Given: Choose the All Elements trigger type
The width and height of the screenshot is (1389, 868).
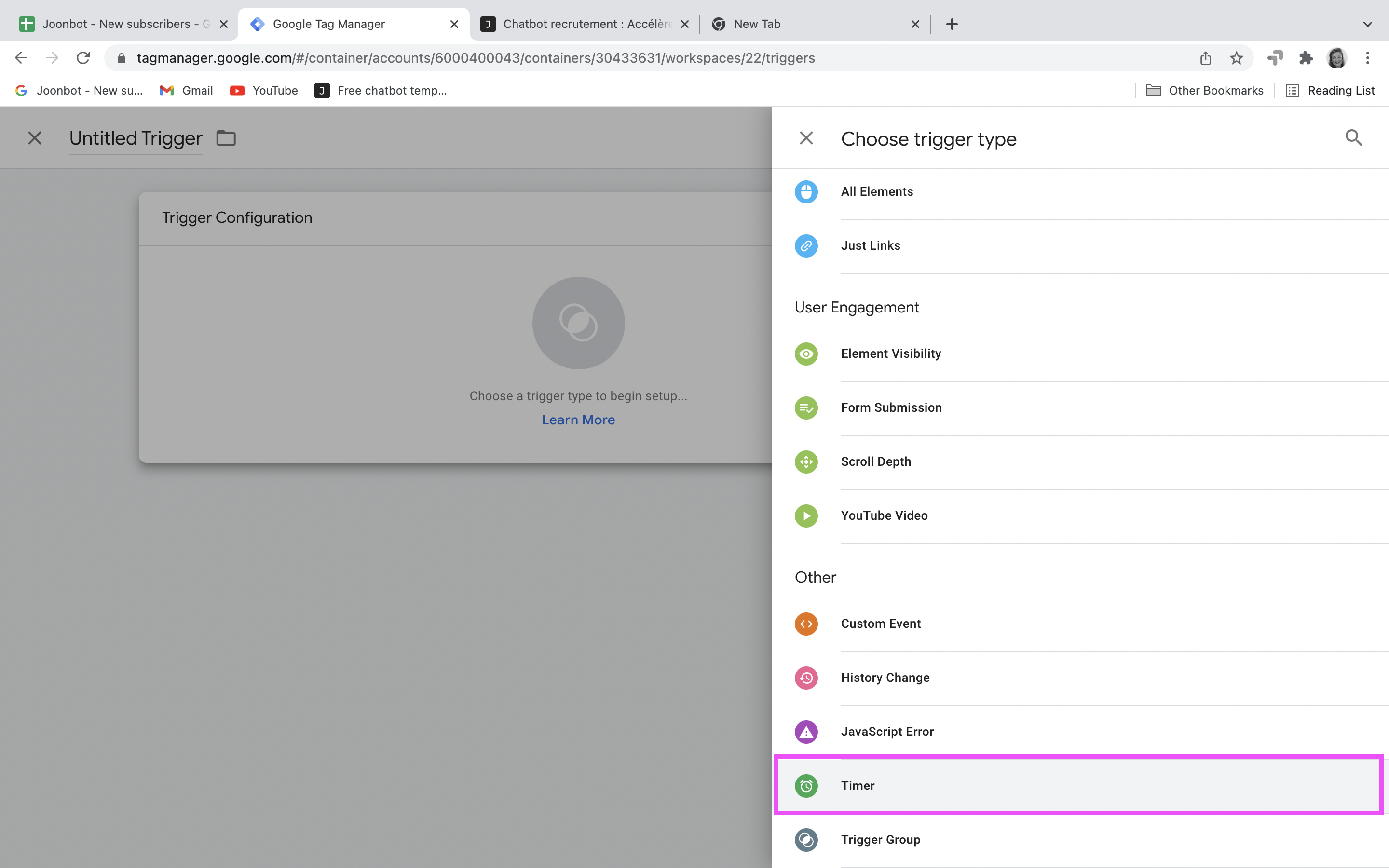Looking at the screenshot, I should (x=1080, y=192).
